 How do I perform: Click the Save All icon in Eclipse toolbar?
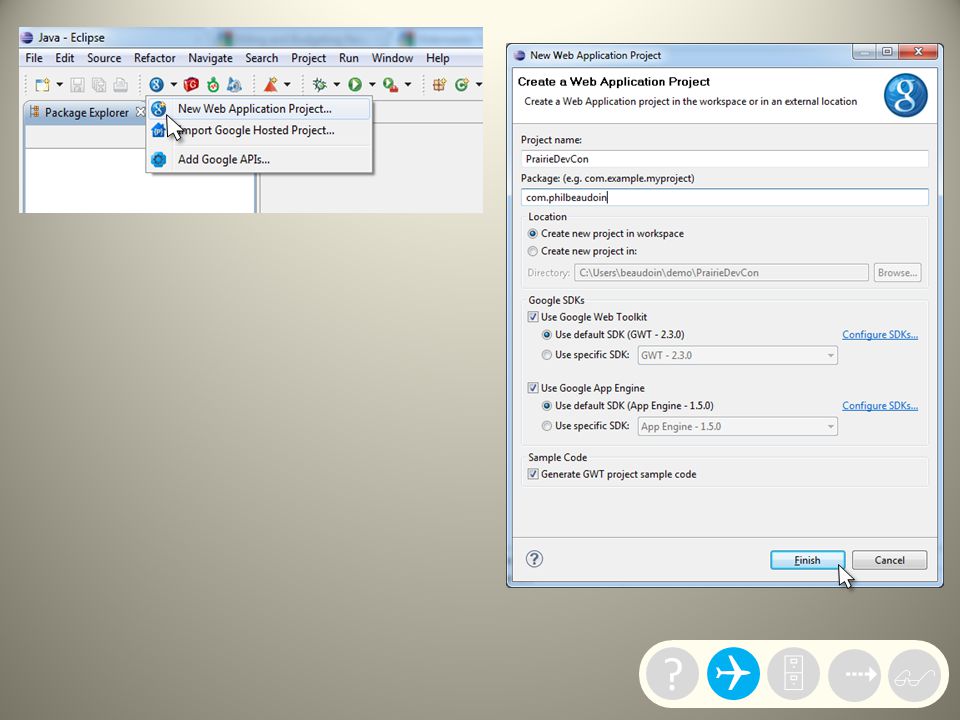point(99,84)
